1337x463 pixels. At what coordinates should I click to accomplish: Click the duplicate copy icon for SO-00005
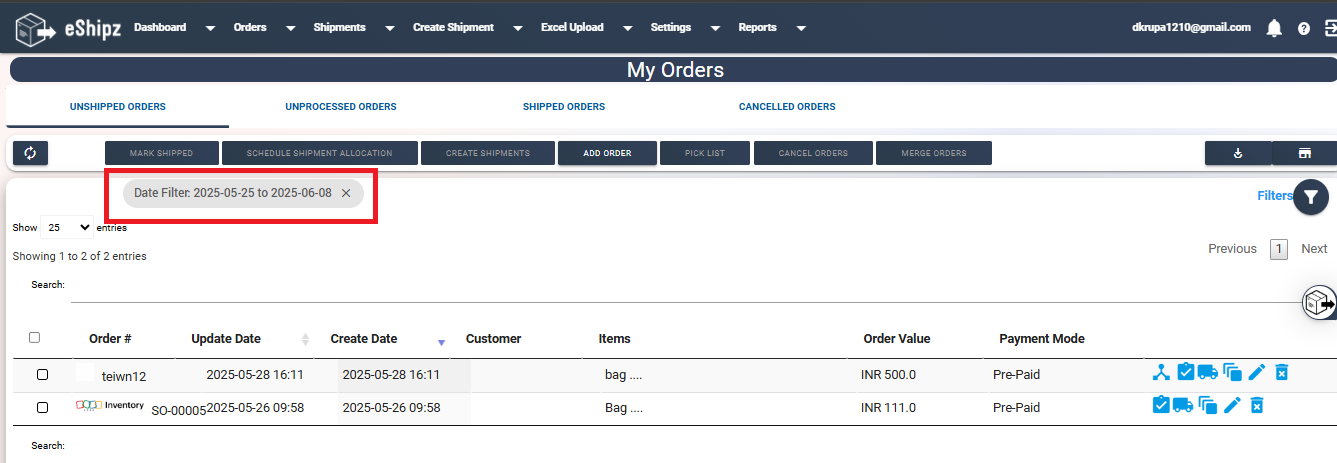[x=1208, y=405]
